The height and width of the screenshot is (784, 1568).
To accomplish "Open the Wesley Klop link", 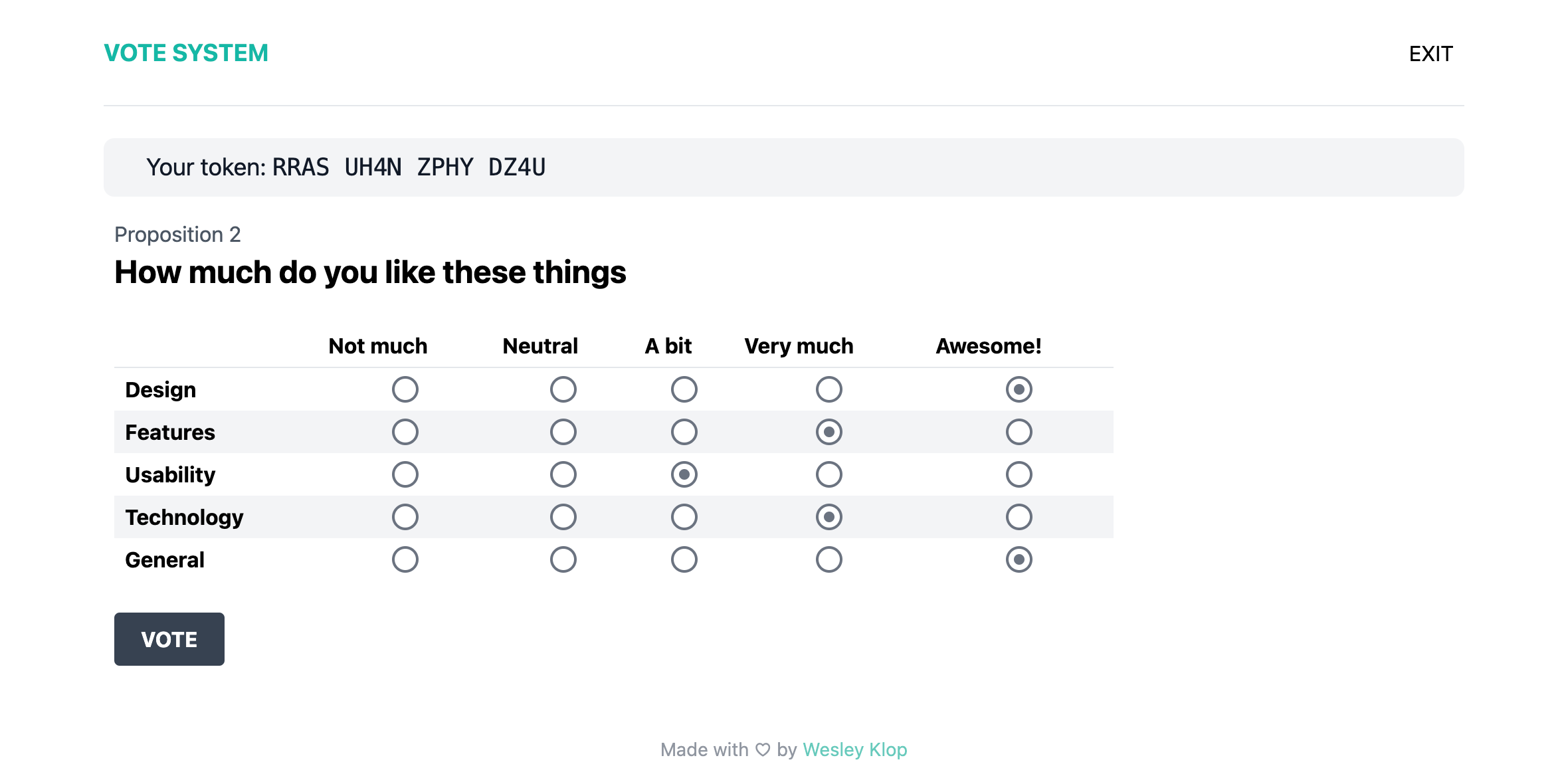I will [854, 749].
